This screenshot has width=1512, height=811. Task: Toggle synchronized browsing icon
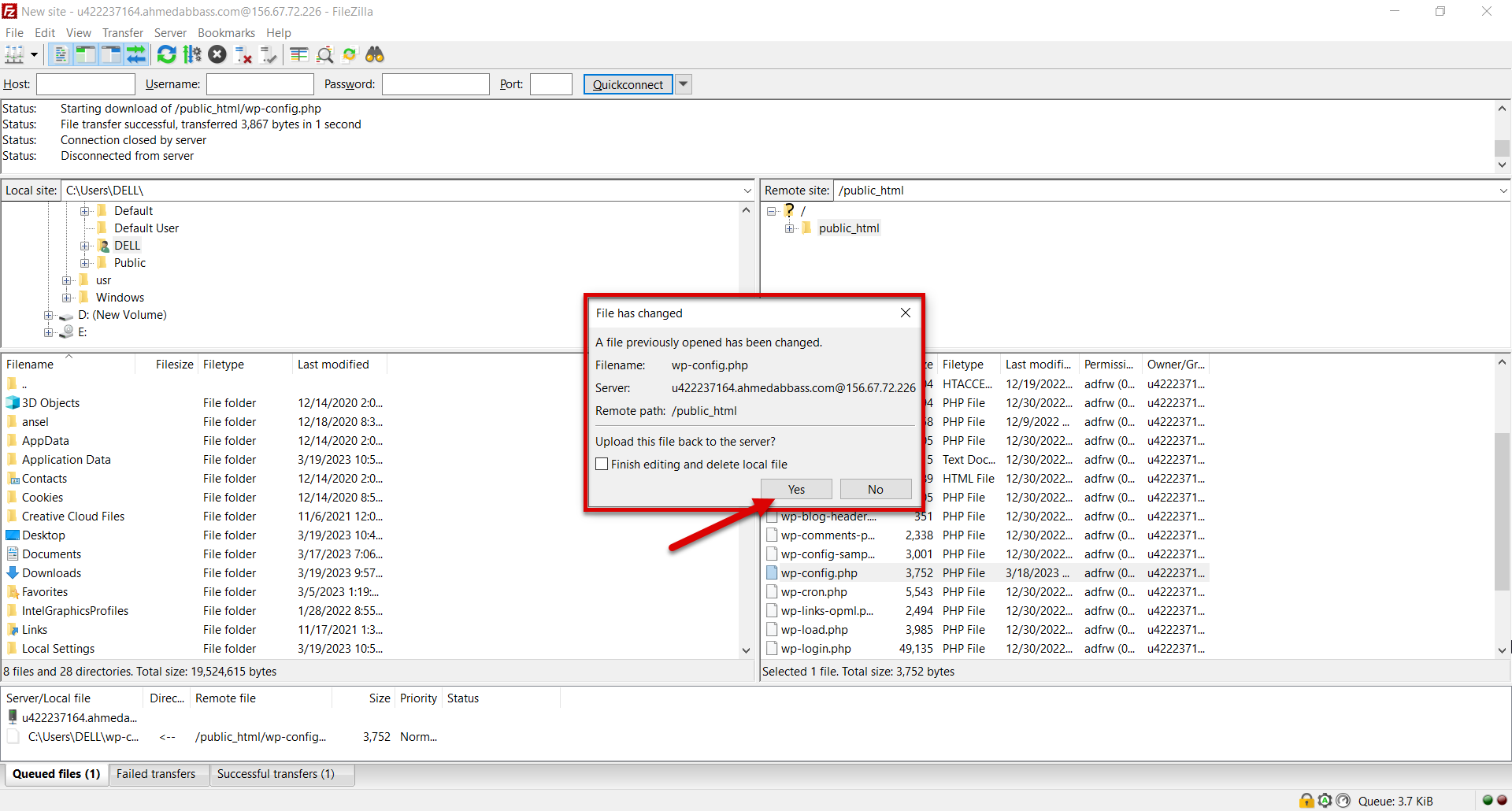(350, 54)
